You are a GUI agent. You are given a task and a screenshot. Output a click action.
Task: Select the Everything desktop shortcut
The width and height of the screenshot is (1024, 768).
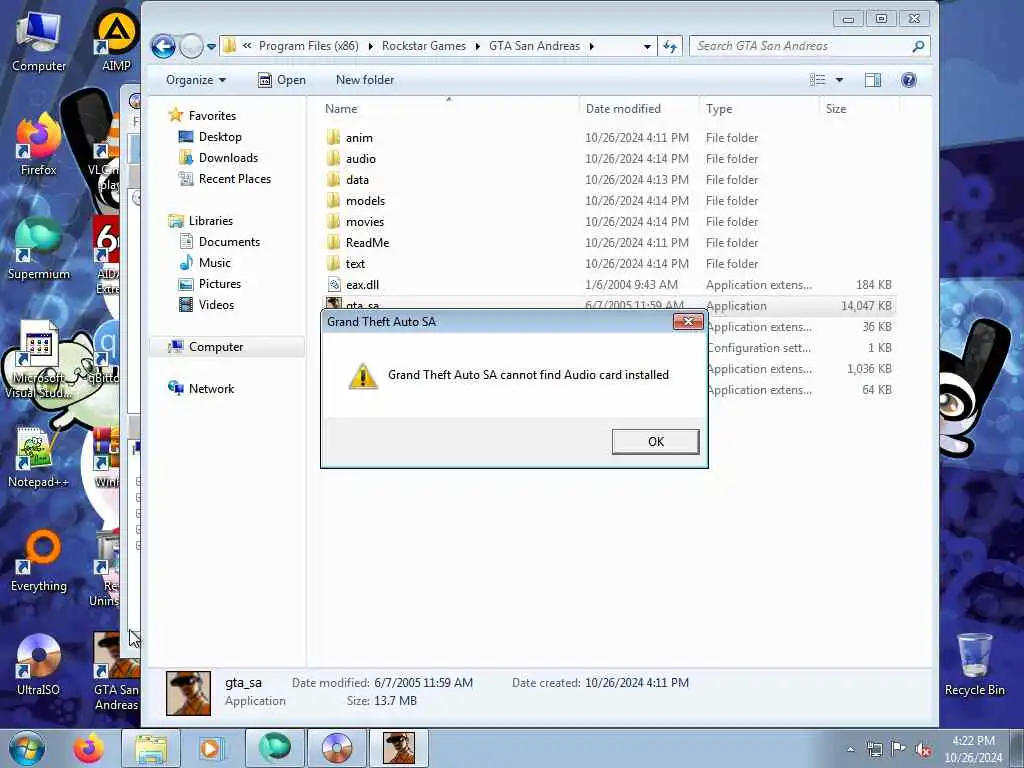tap(39, 562)
